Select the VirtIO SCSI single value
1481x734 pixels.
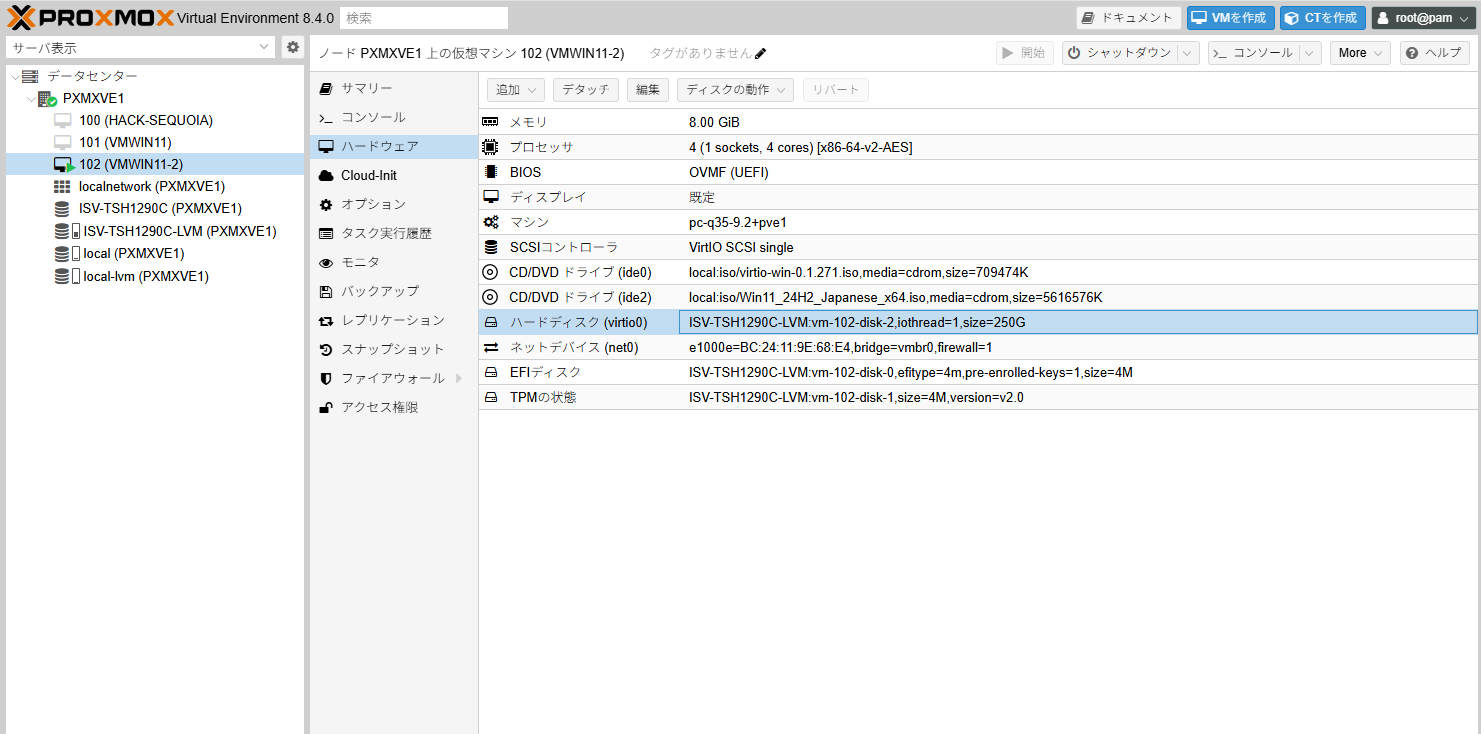coord(741,247)
